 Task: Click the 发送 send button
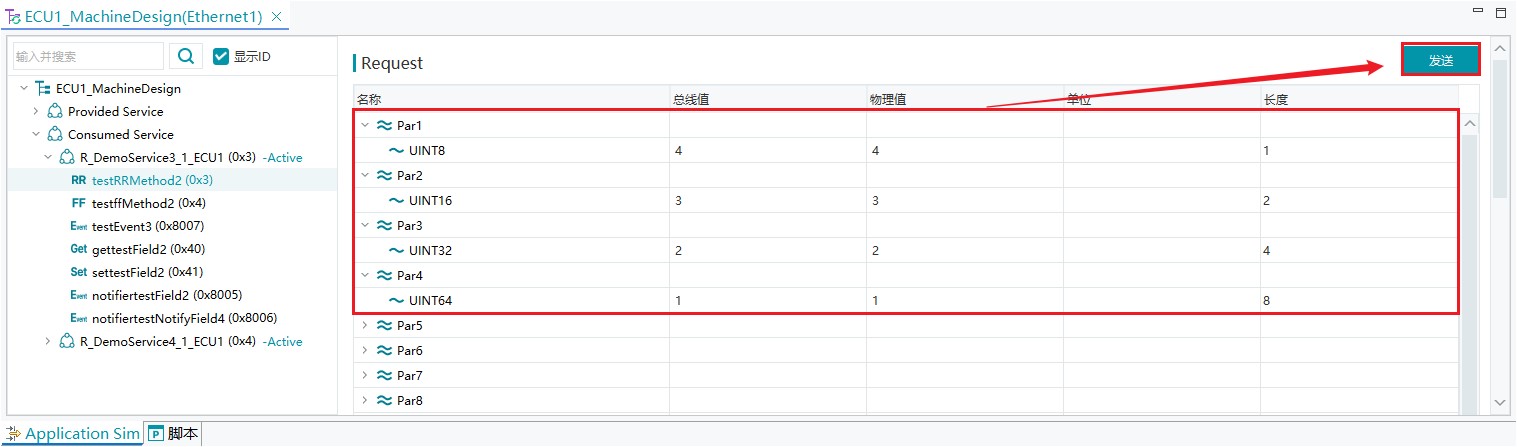tap(1440, 60)
